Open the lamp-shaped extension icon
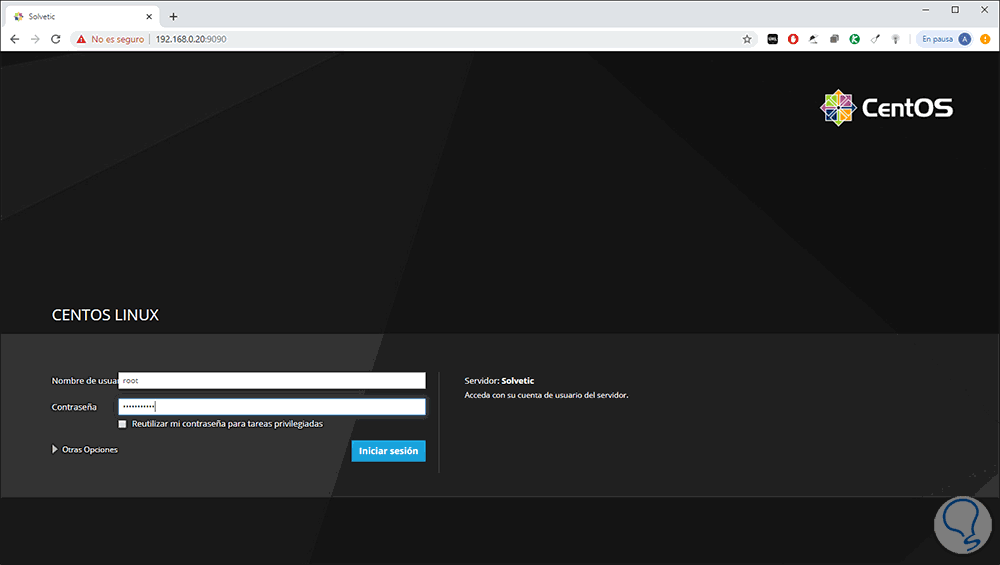Image resolution: width=1000 pixels, height=565 pixels. click(x=813, y=39)
